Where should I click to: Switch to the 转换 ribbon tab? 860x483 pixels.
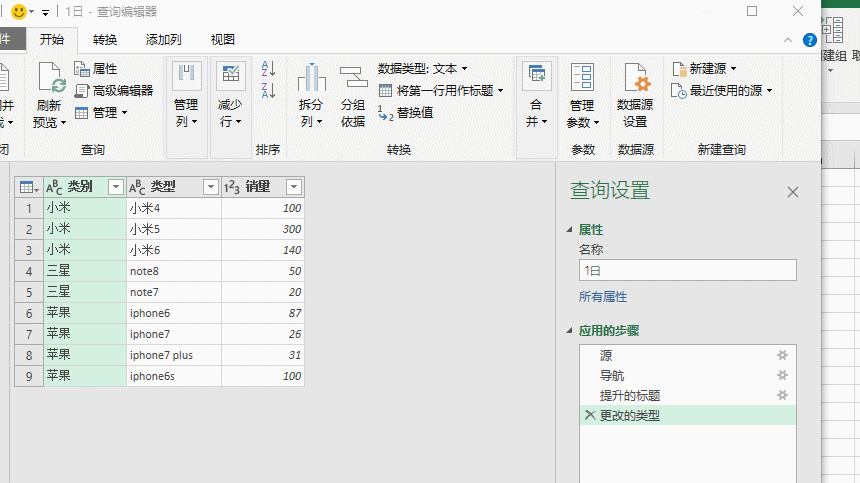tap(105, 39)
